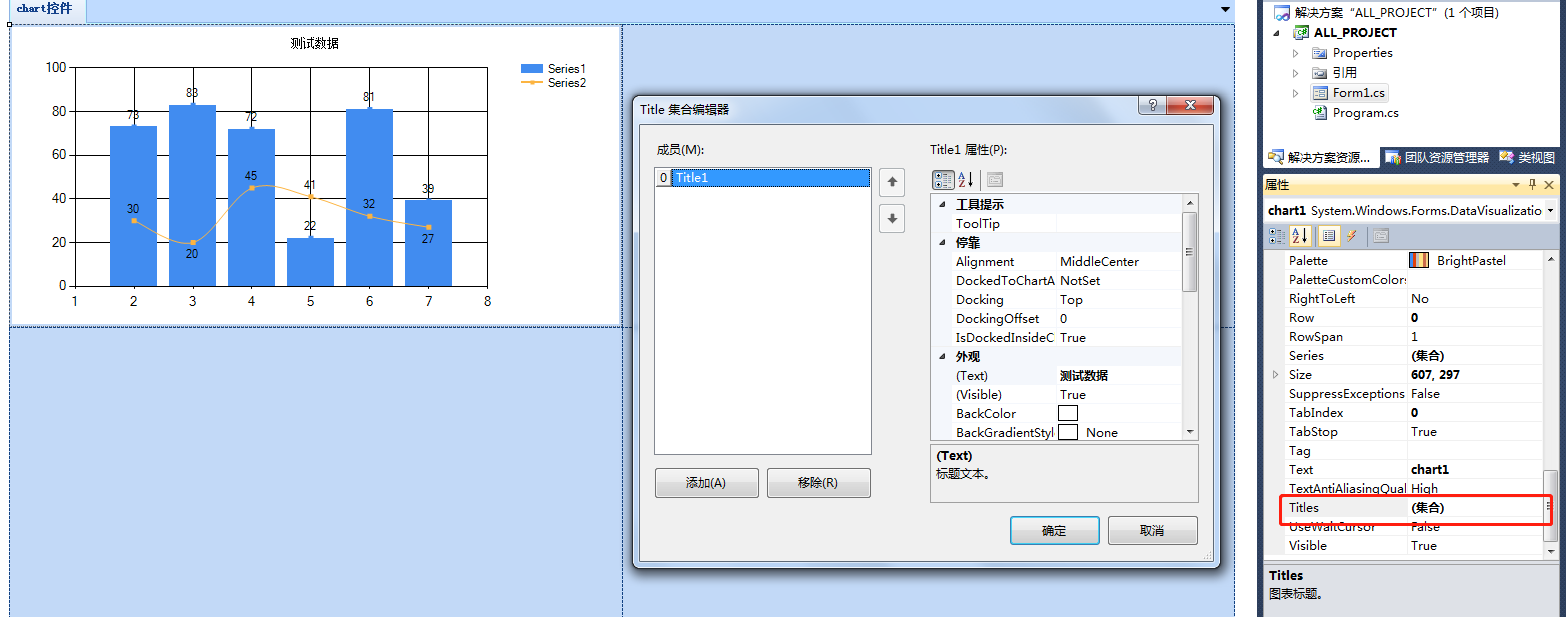Click the IsDockedInsideChartArea True value
Viewport: 1566px width, 617px height.
[x=1073, y=337]
